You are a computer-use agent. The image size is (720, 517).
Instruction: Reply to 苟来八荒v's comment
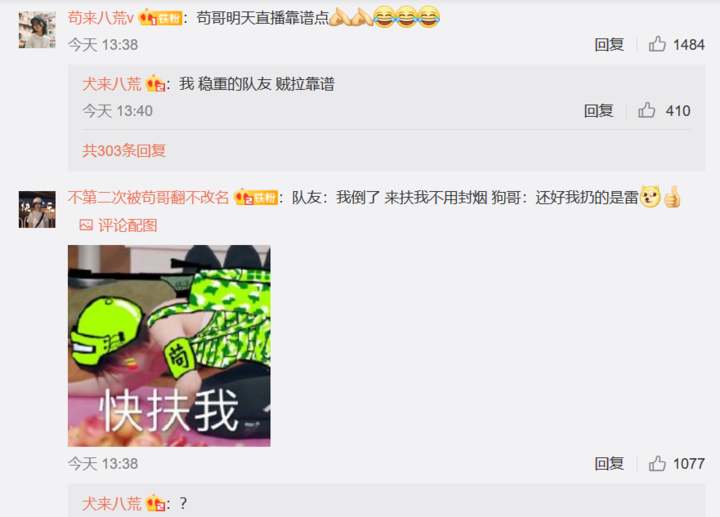609,45
